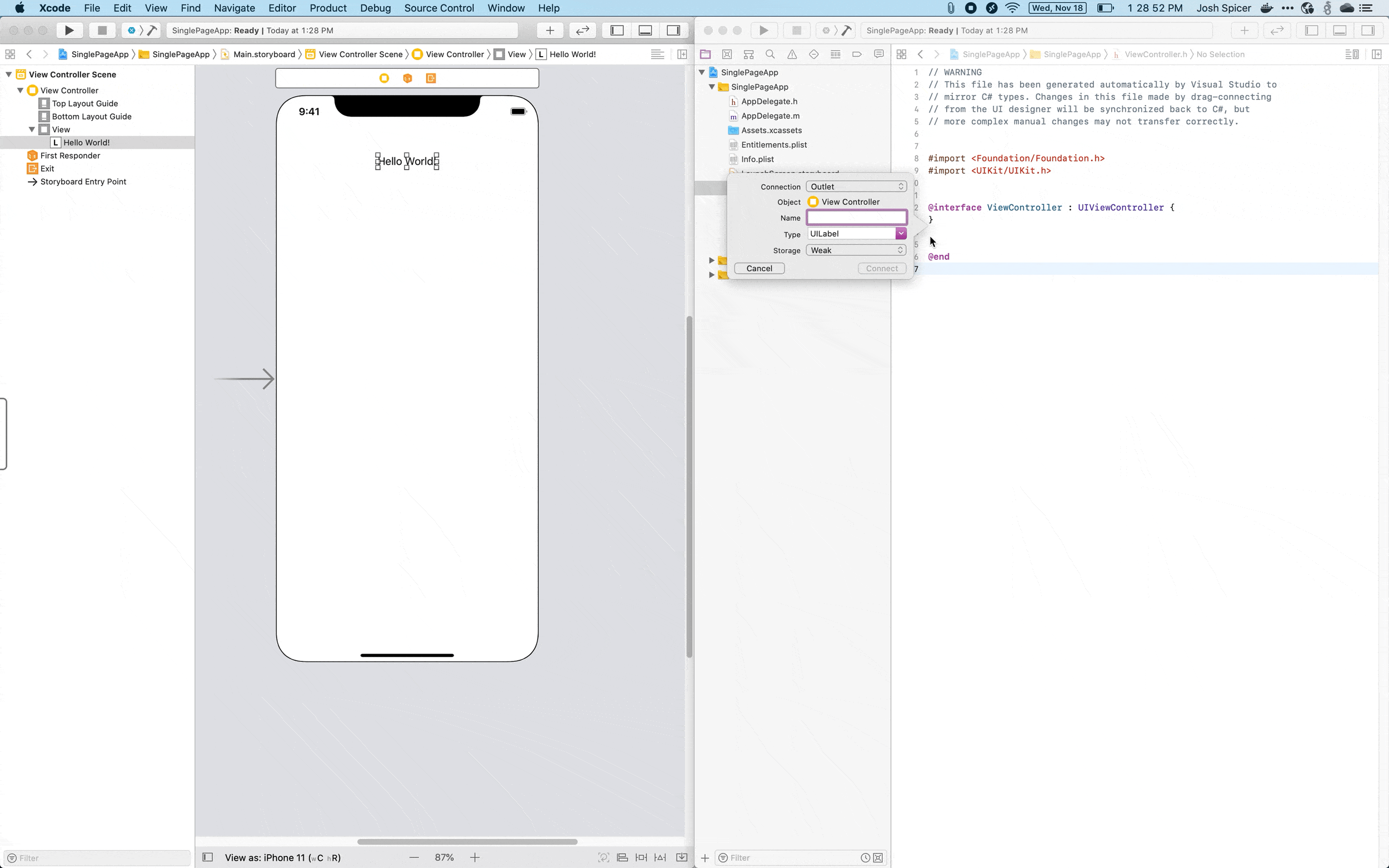Screen dimensions: 1389x868
Task: Open the Source Control menu
Action: [x=439, y=8]
